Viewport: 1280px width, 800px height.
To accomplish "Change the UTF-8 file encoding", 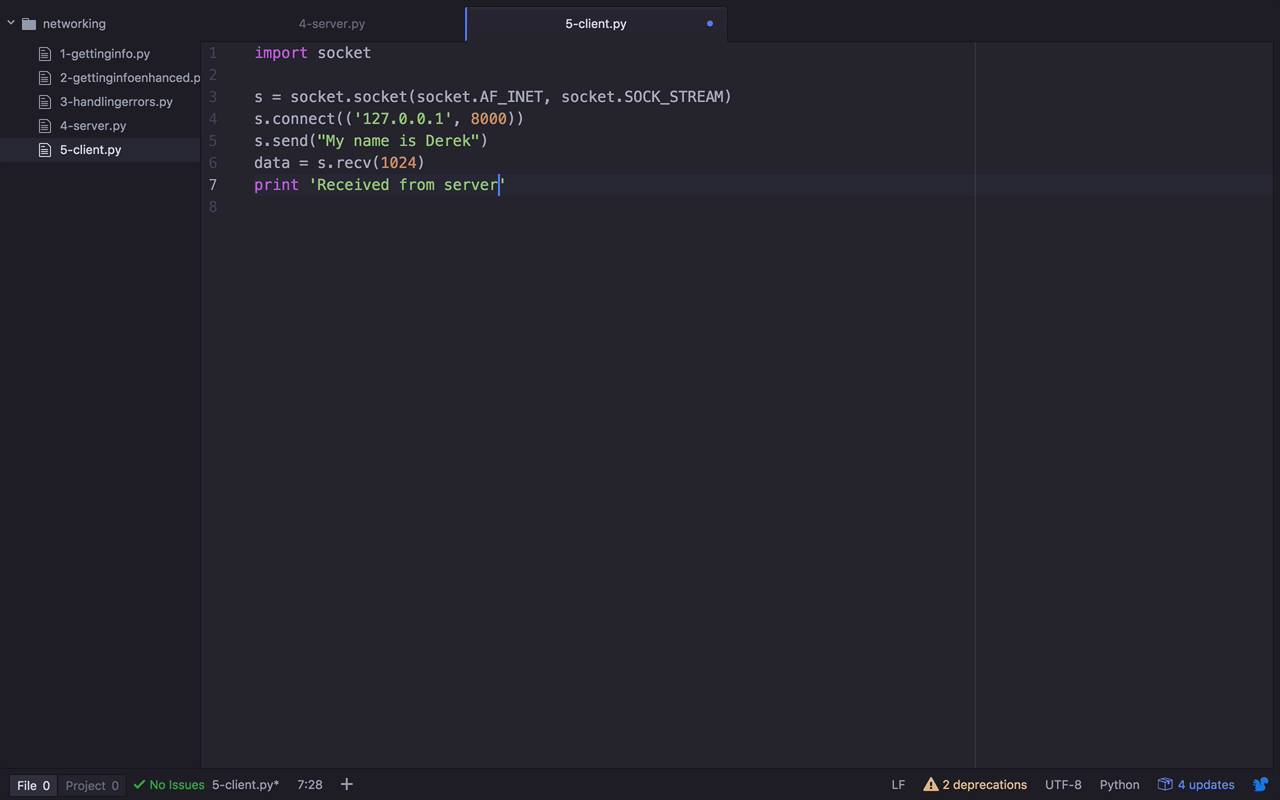I will (1063, 785).
